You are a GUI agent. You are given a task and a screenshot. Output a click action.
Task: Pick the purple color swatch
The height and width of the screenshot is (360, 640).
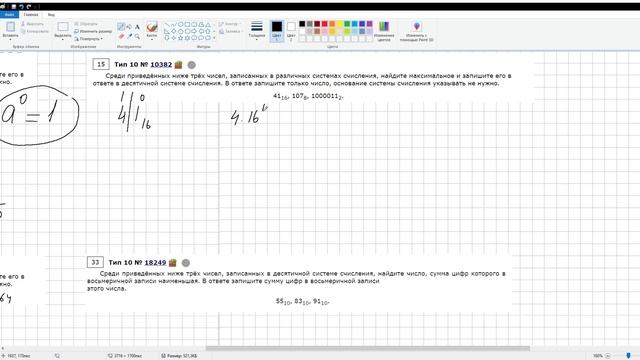[x=369, y=24]
